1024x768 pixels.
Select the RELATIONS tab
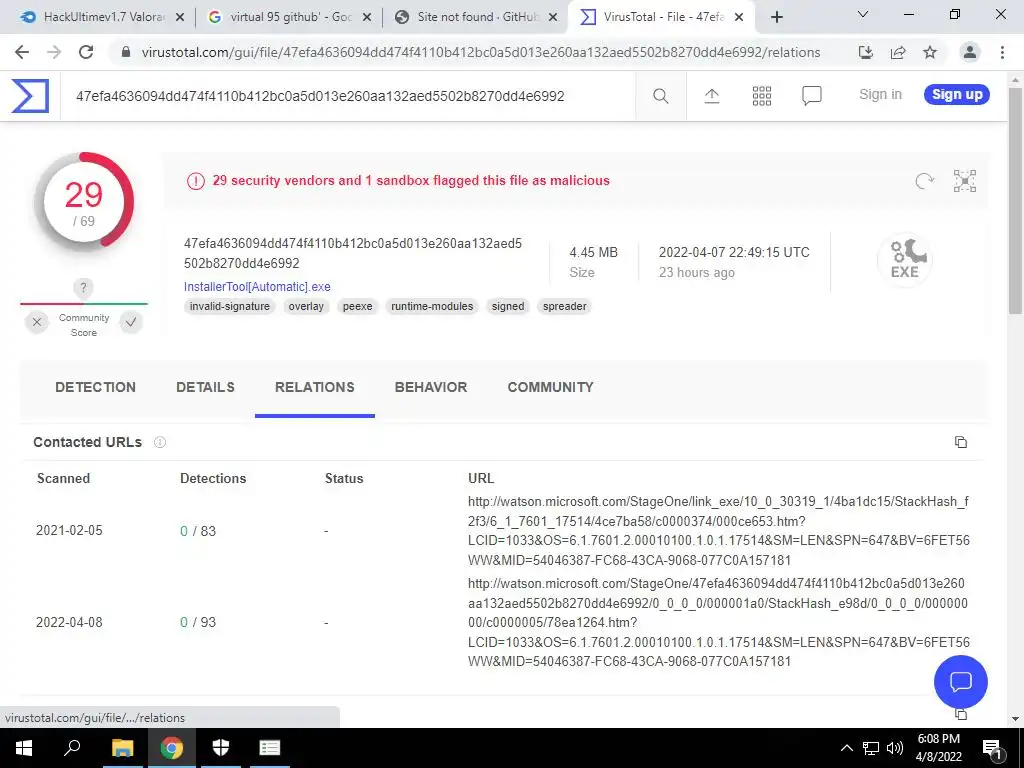coord(315,387)
